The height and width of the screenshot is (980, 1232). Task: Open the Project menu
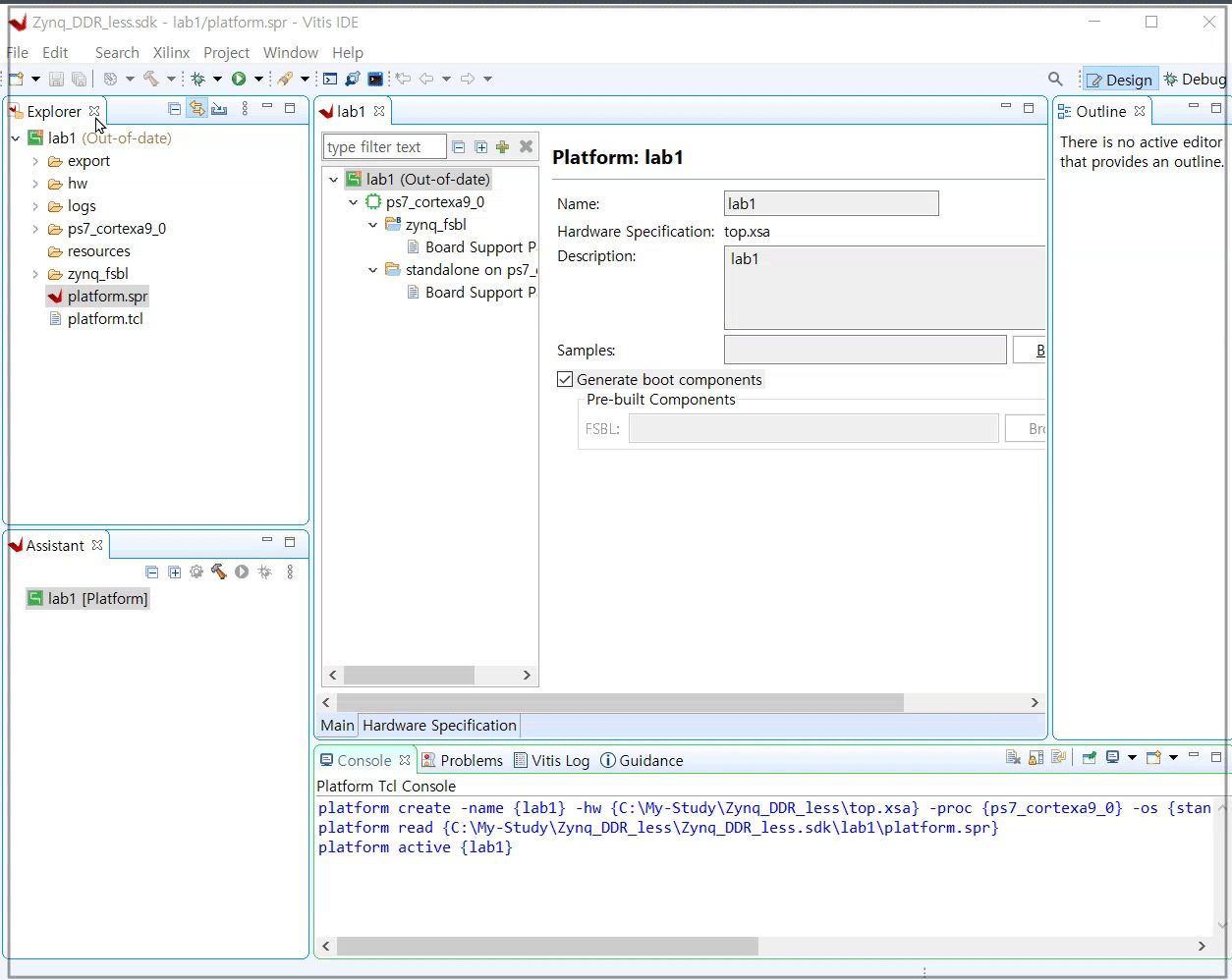[x=226, y=52]
